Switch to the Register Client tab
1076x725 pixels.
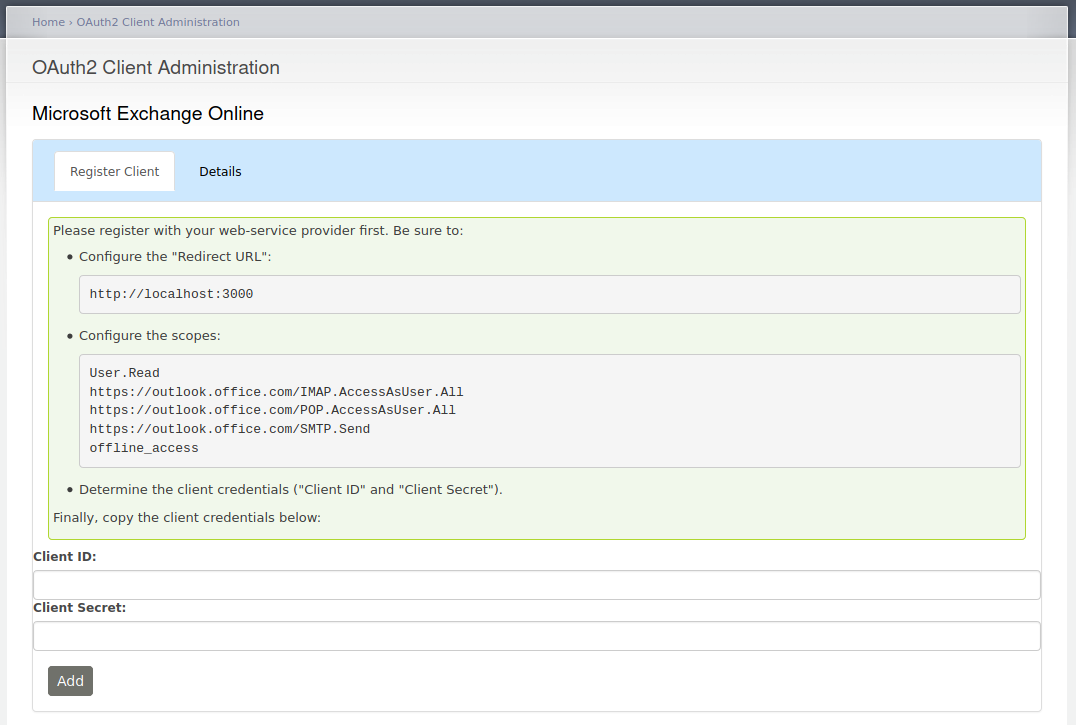(114, 172)
